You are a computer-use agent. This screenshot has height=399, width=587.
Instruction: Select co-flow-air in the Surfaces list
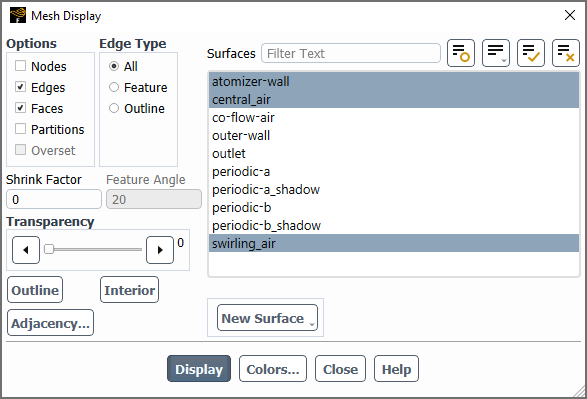coord(394,118)
